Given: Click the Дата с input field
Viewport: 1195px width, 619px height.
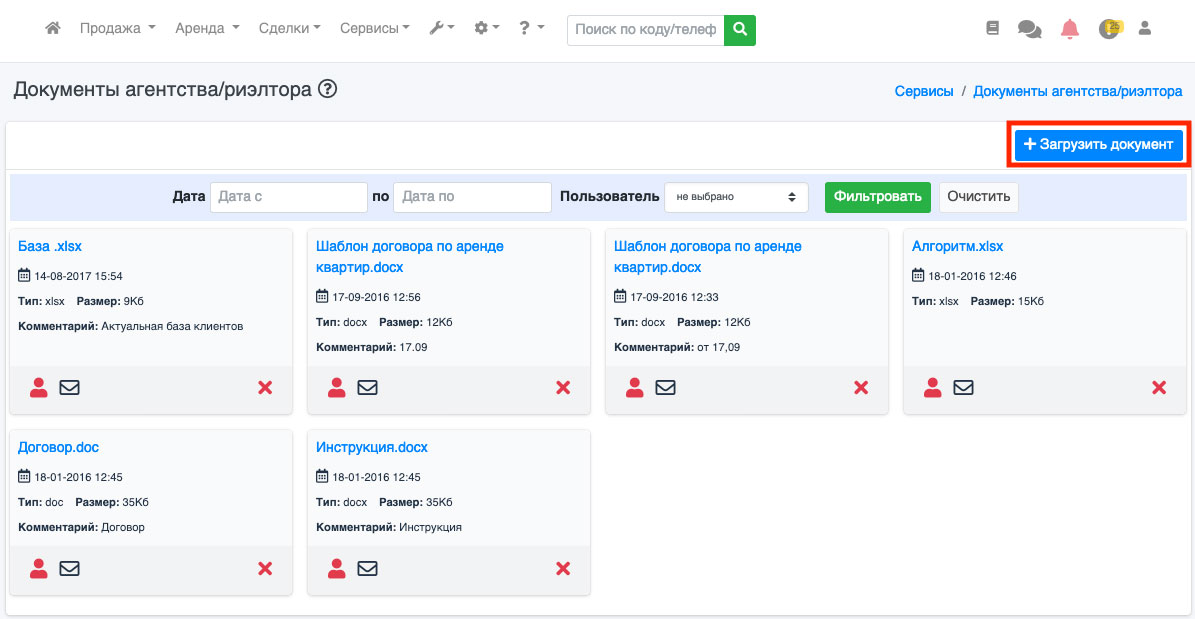Looking at the screenshot, I should [289, 197].
